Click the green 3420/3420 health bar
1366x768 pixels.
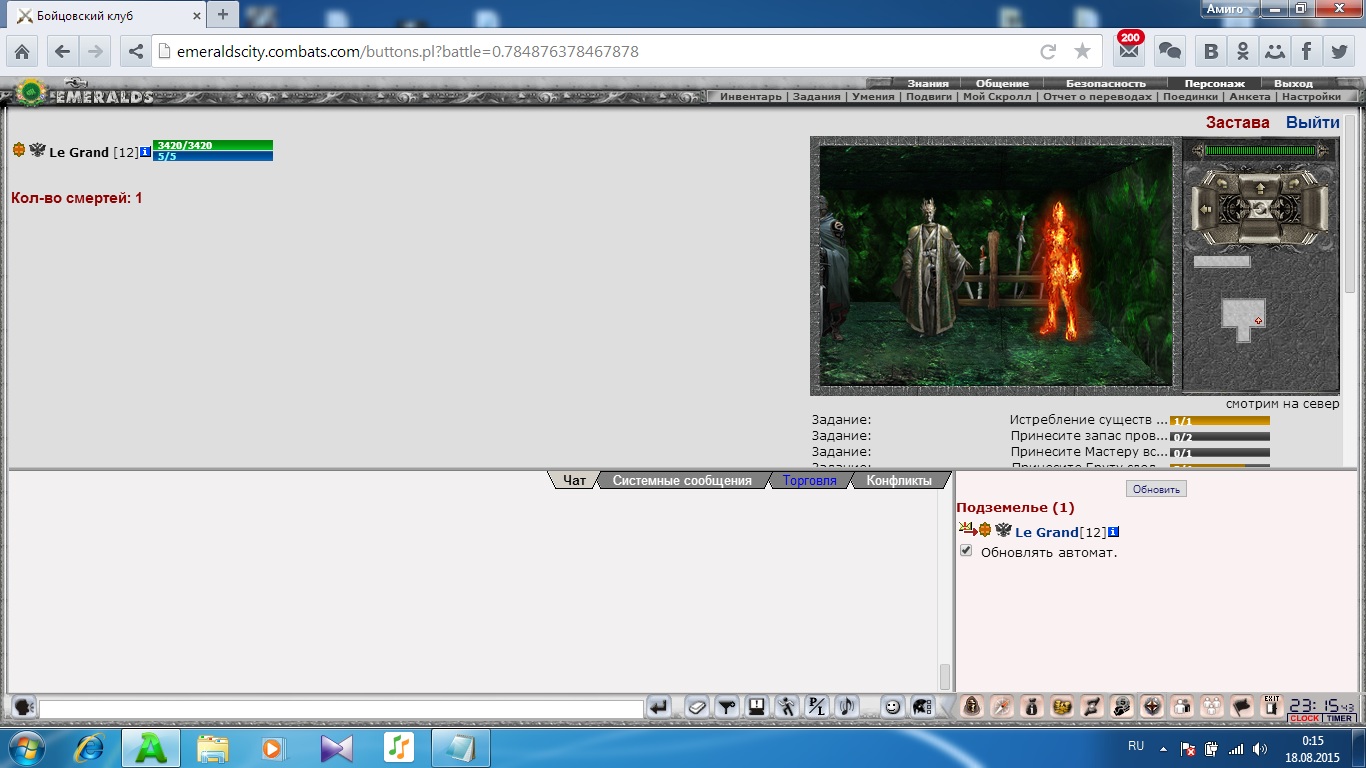pos(213,145)
